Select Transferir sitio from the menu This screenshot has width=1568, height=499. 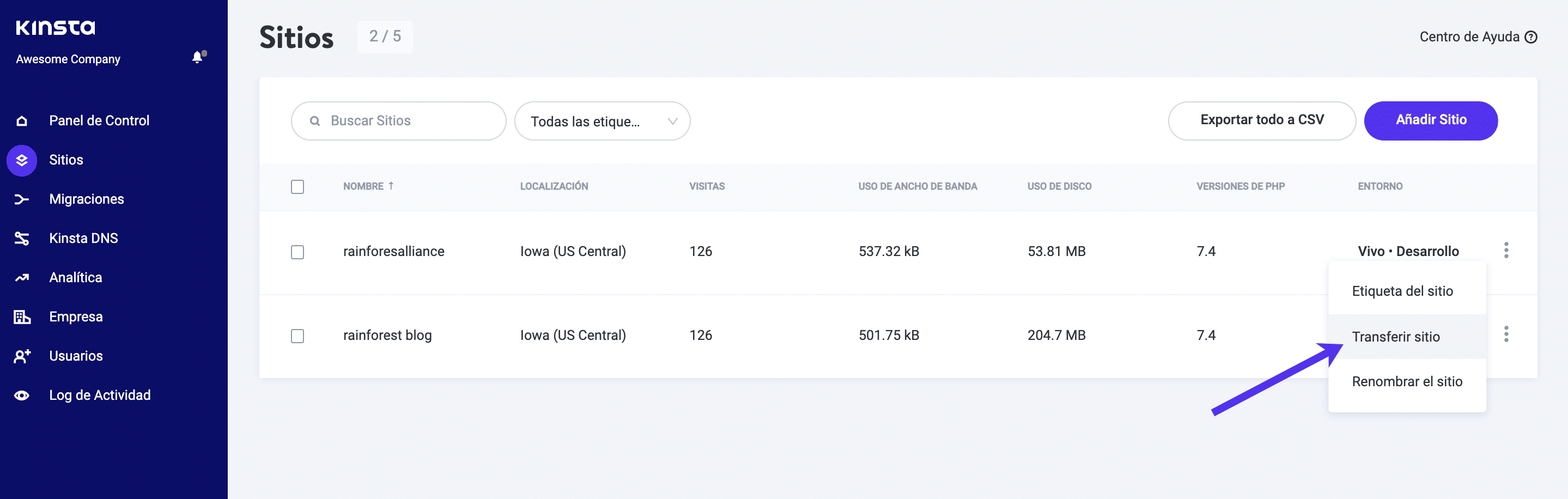click(x=1395, y=337)
